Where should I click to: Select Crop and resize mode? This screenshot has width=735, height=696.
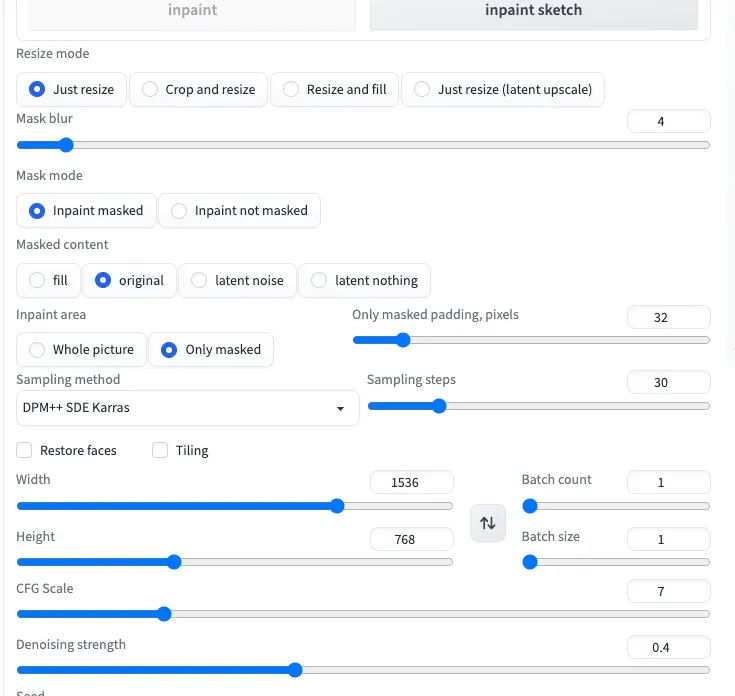199,89
